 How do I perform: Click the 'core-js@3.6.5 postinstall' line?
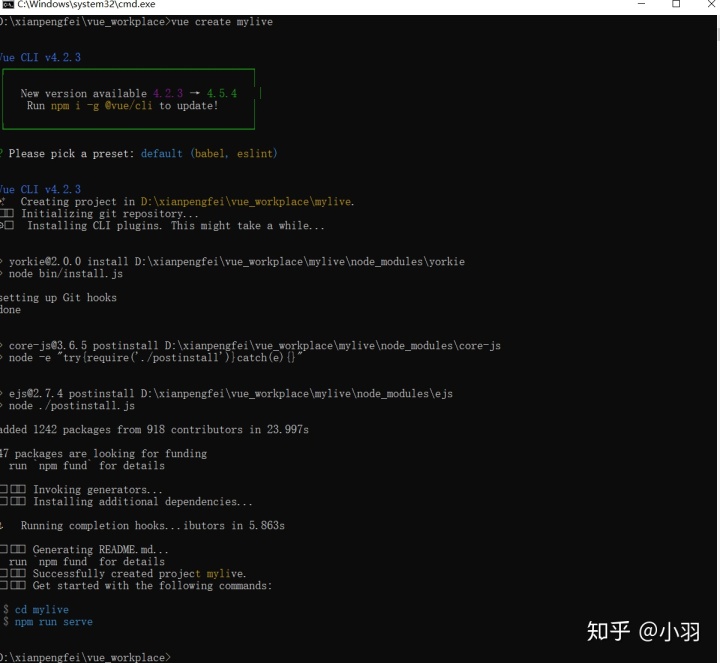pos(251,345)
